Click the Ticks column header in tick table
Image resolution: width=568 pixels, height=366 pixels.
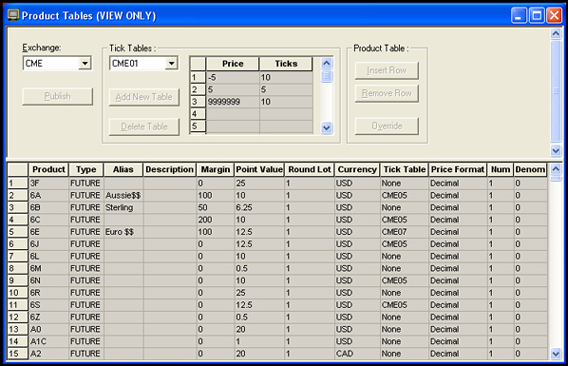tap(286, 64)
